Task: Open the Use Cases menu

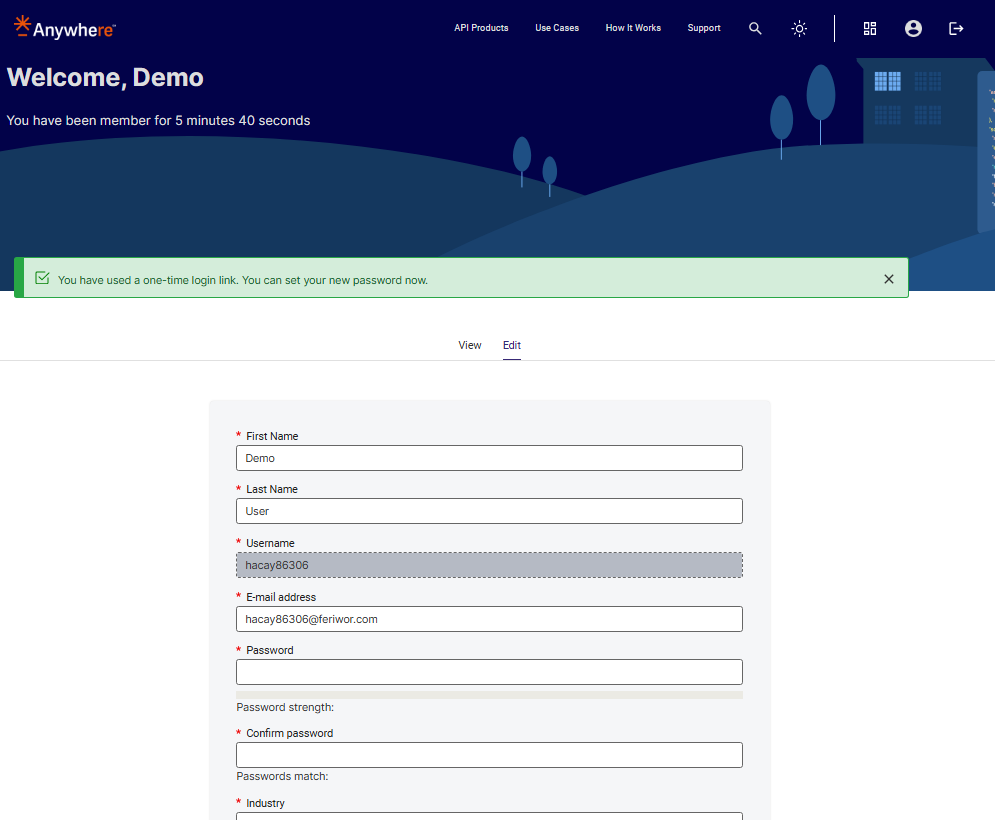Action: pyautogui.click(x=557, y=28)
